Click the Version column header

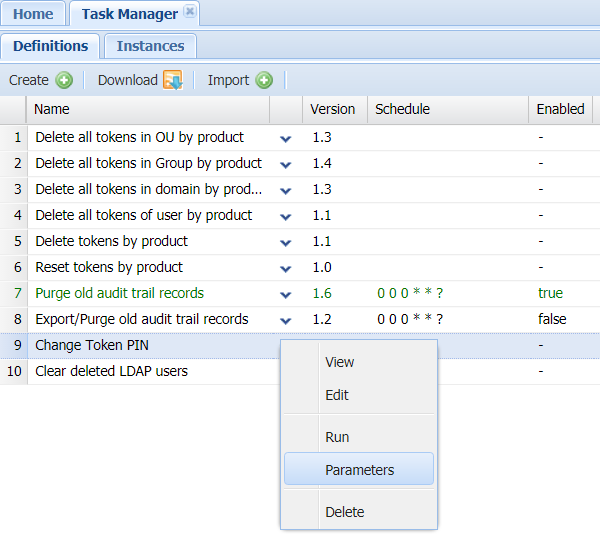(x=332, y=109)
